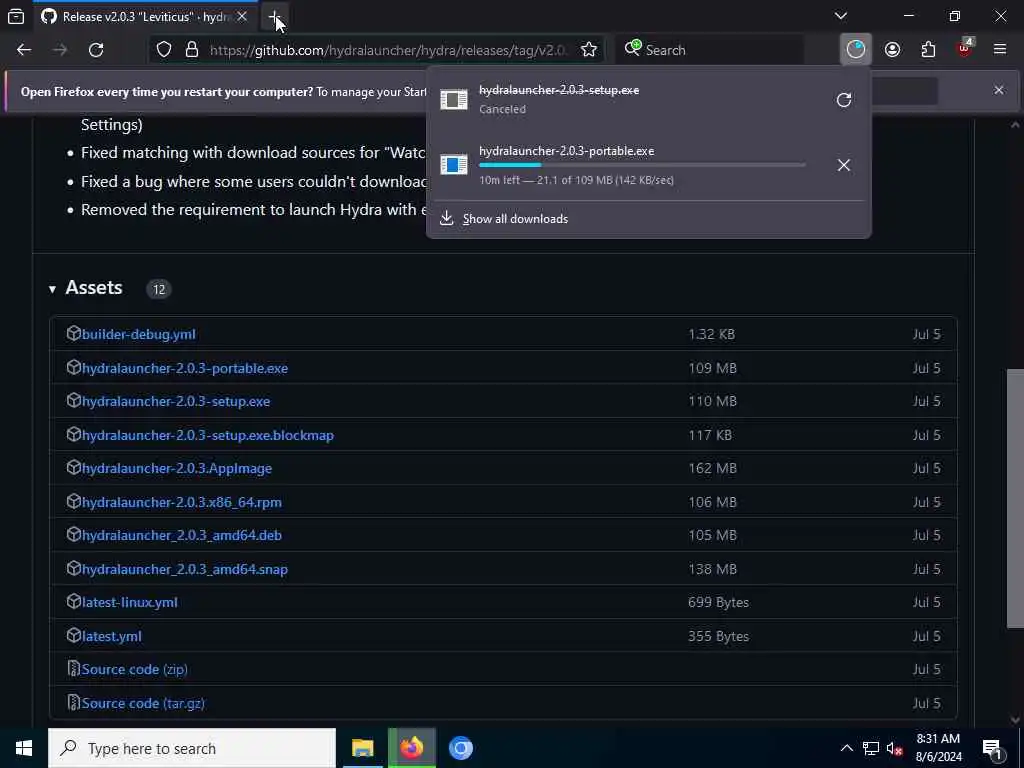Retry the canceled setup.exe download
The height and width of the screenshot is (768, 1024).
click(x=844, y=100)
